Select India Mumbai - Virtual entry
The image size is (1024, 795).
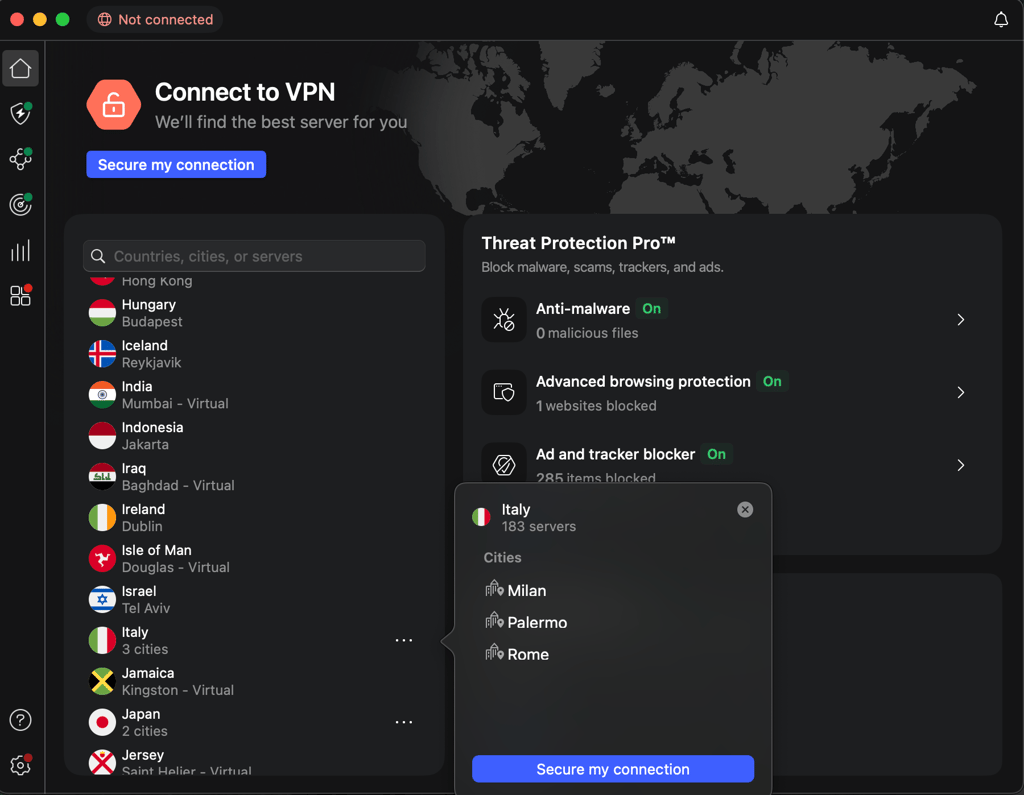click(254, 395)
